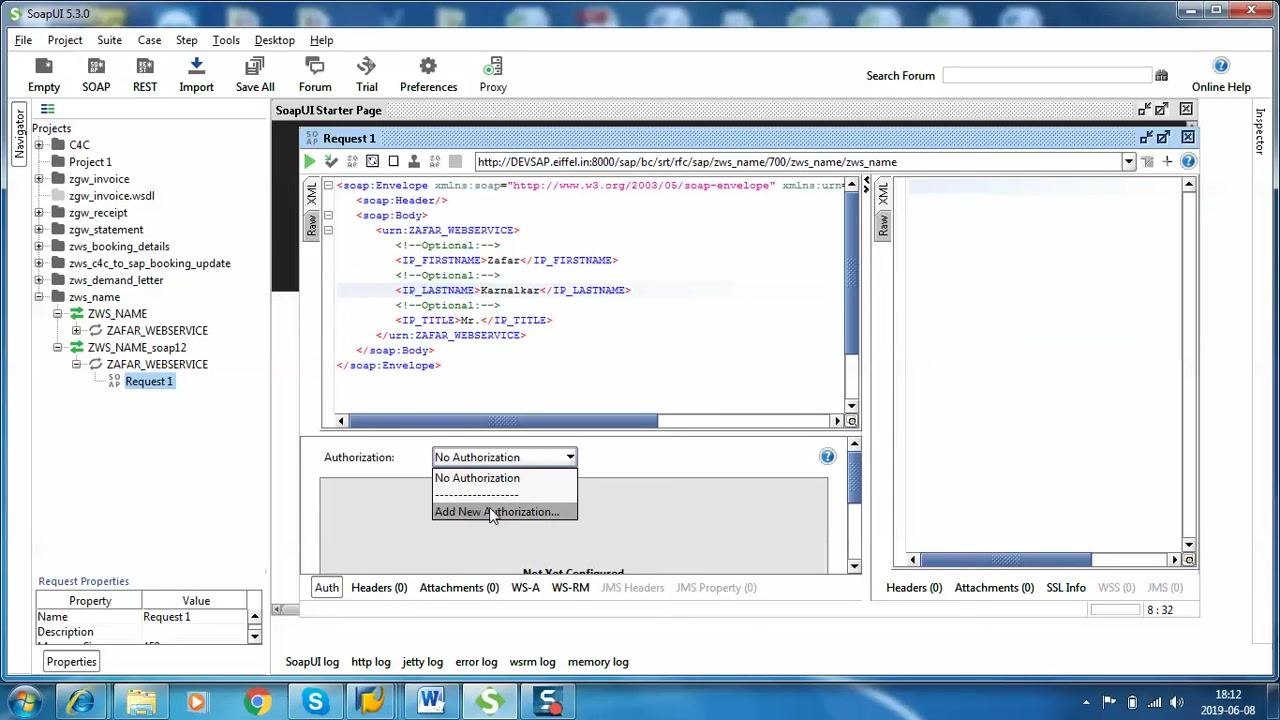Click the Authorization help icon
This screenshot has width=1280, height=720.
tap(827, 457)
